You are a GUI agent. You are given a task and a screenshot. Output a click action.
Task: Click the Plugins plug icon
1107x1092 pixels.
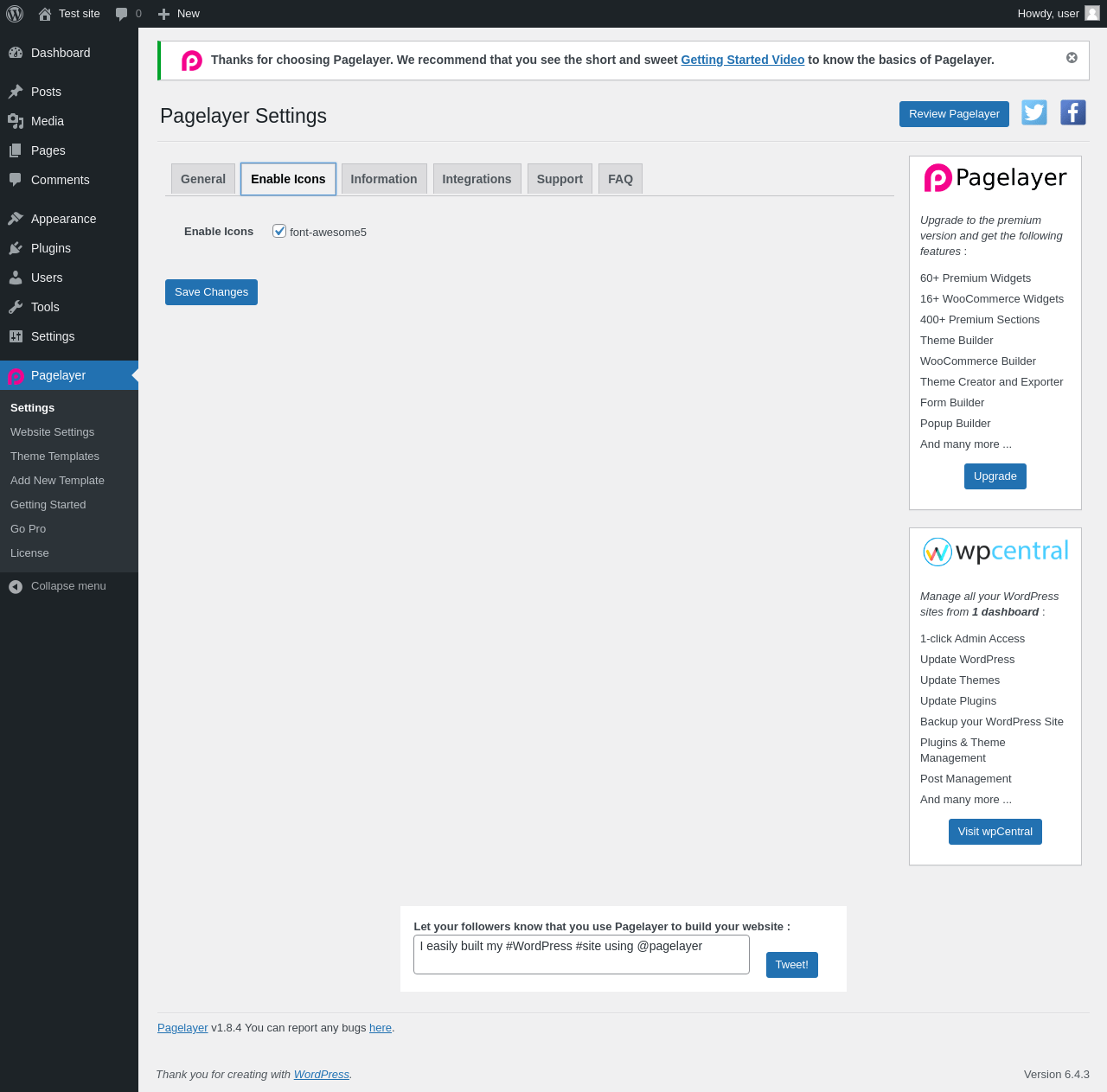[x=16, y=248]
